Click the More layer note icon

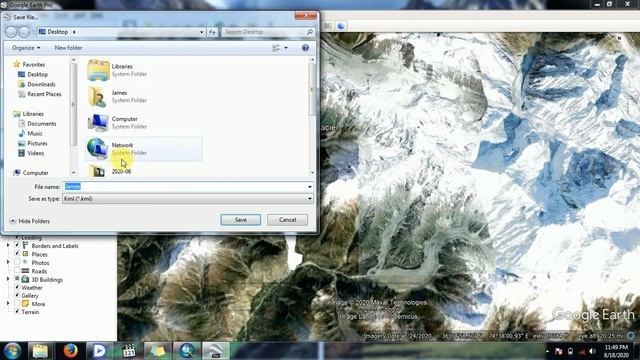coord(25,304)
